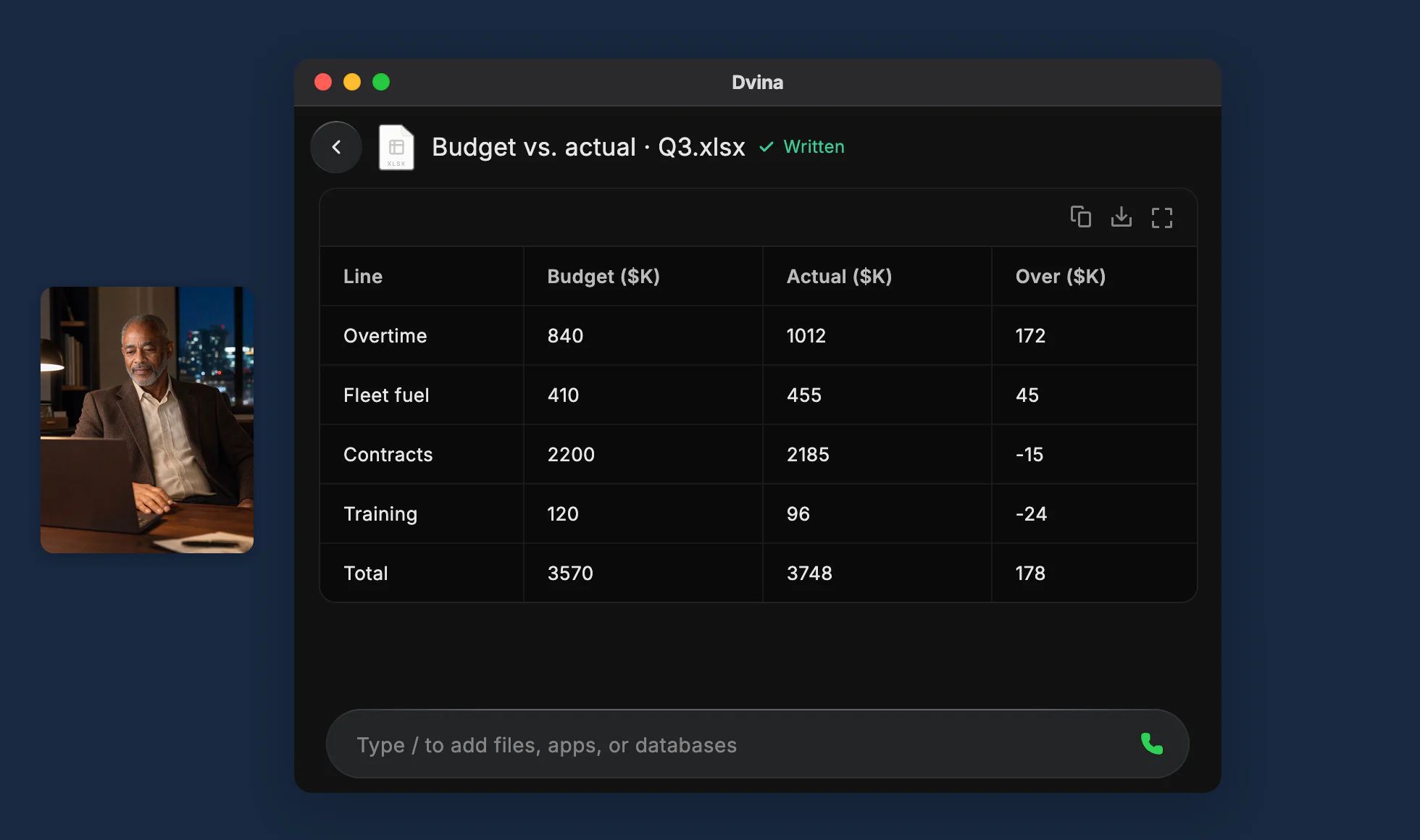Click the Total budget value 3570
Image resolution: width=1420 pixels, height=840 pixels.
[570, 573]
